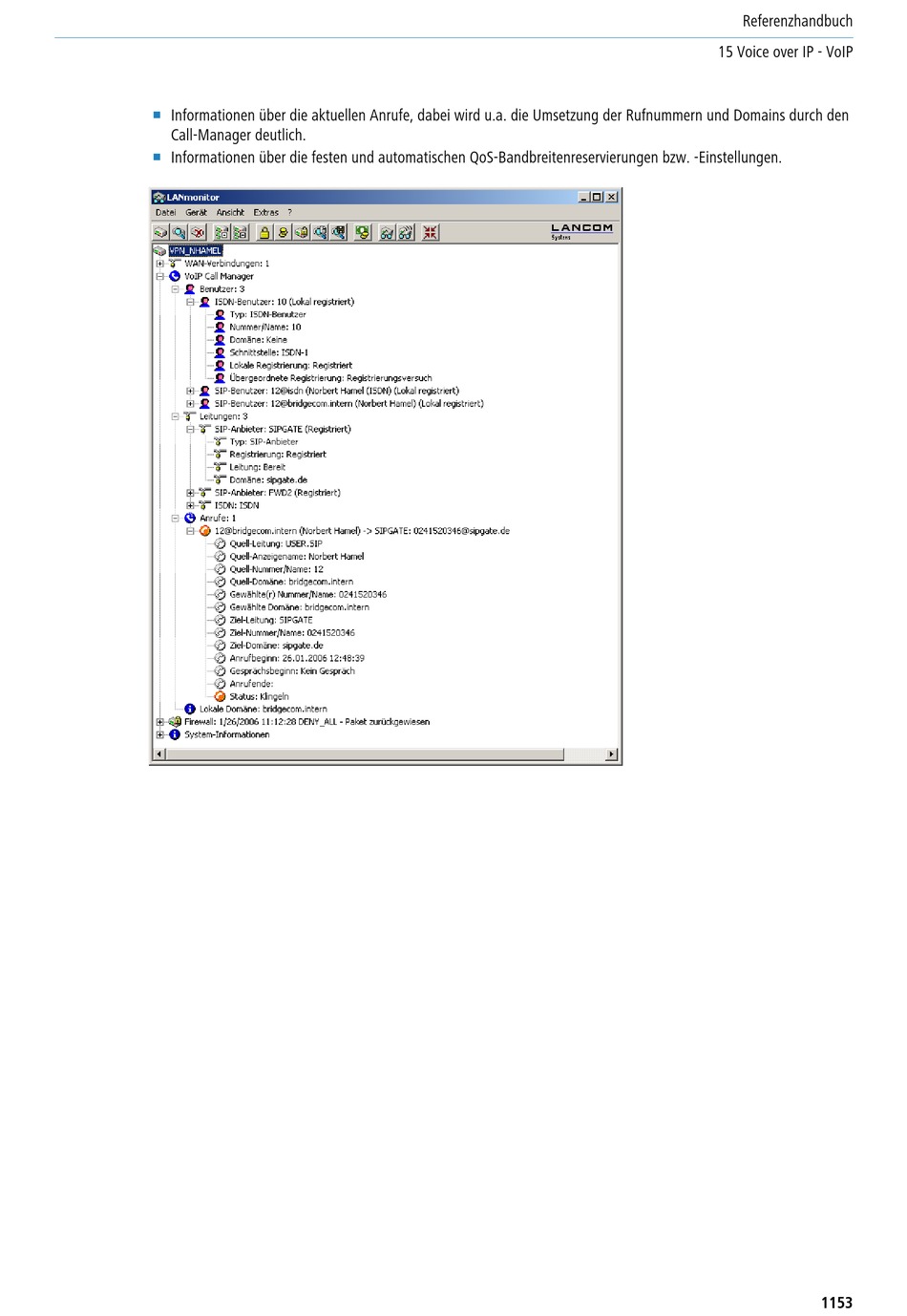Expand SIP-Anbieter: FWD2 node
907x1316 pixels.
(x=190, y=493)
